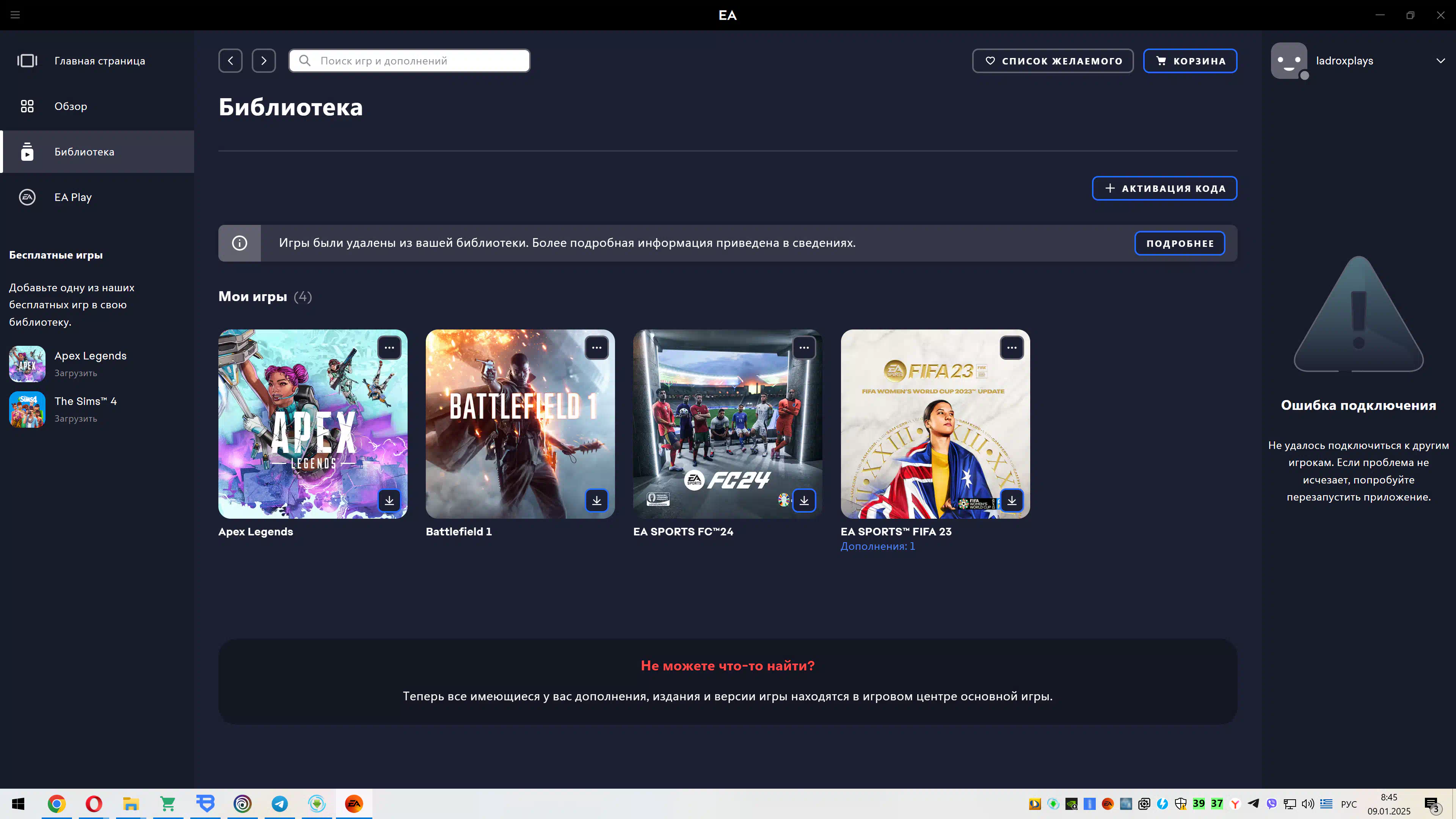Click the EA SPORTS™ FIFA 23 title text

click(x=896, y=531)
